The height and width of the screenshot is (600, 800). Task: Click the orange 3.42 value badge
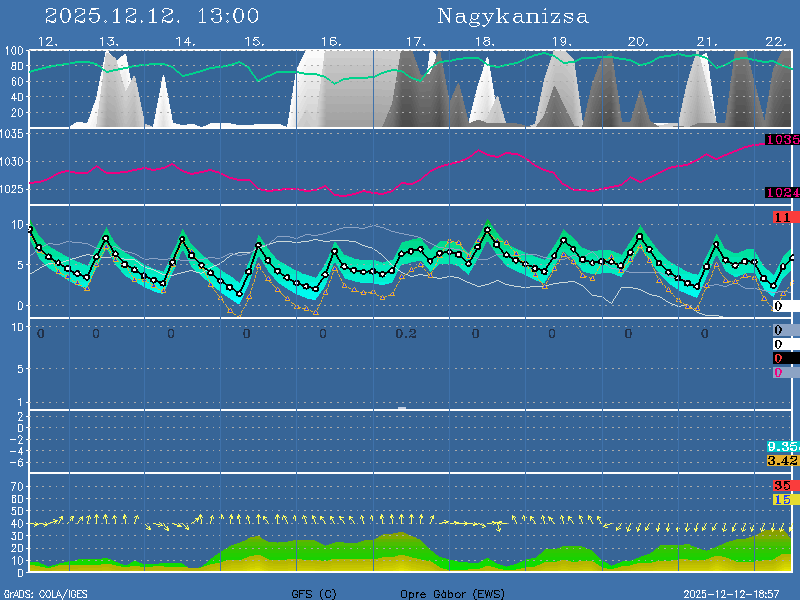781,460
